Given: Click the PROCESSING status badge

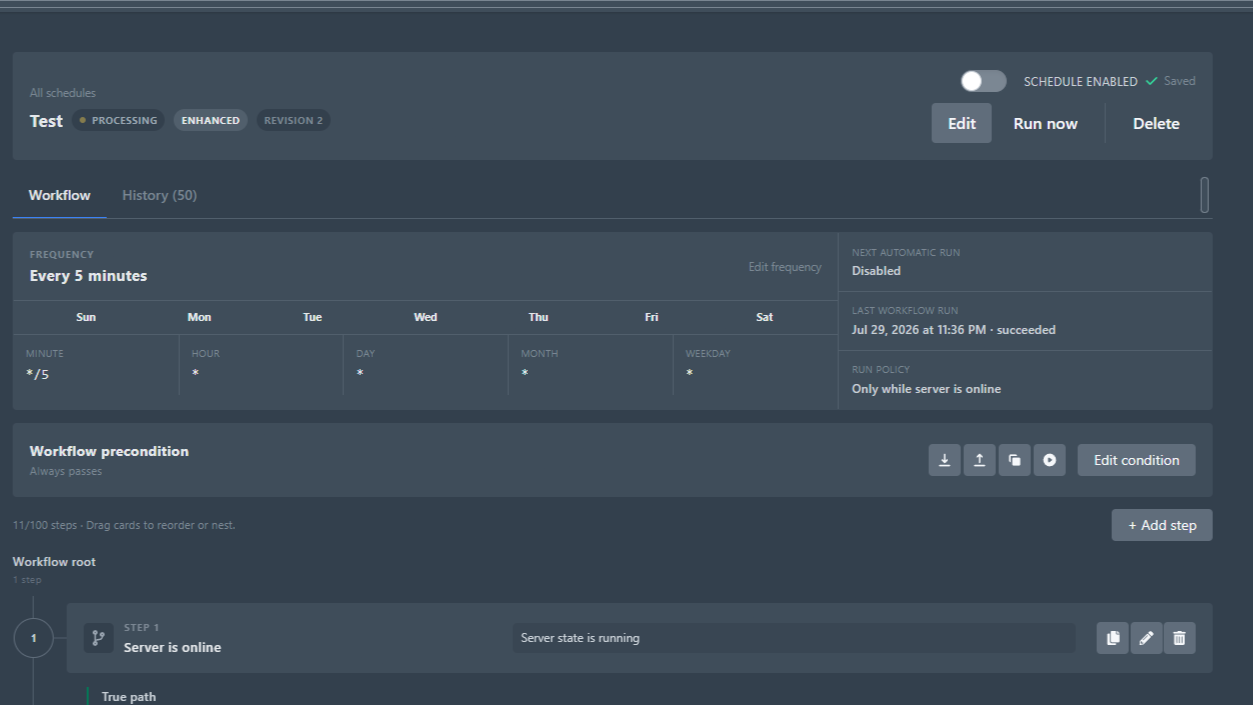Looking at the screenshot, I should click(x=118, y=120).
